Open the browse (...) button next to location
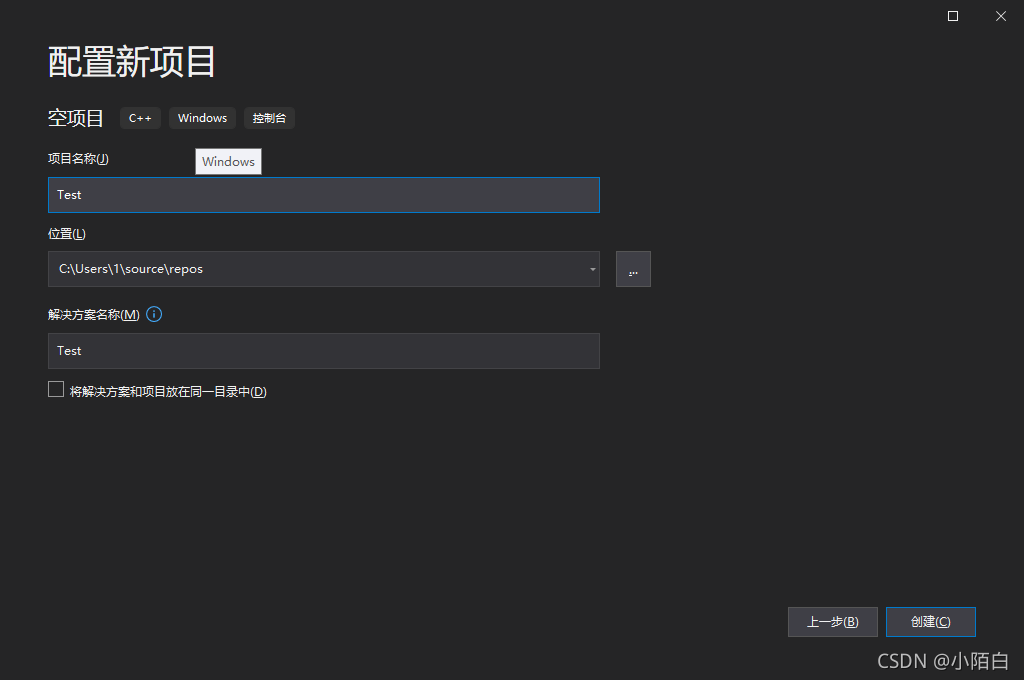 click(x=633, y=268)
